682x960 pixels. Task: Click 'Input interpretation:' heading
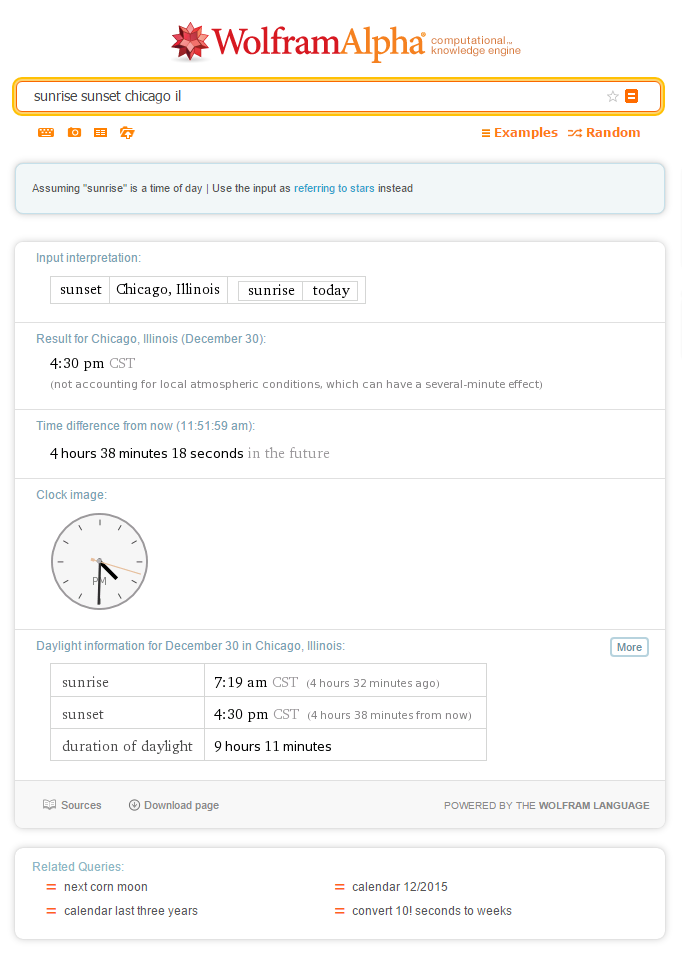point(88,258)
